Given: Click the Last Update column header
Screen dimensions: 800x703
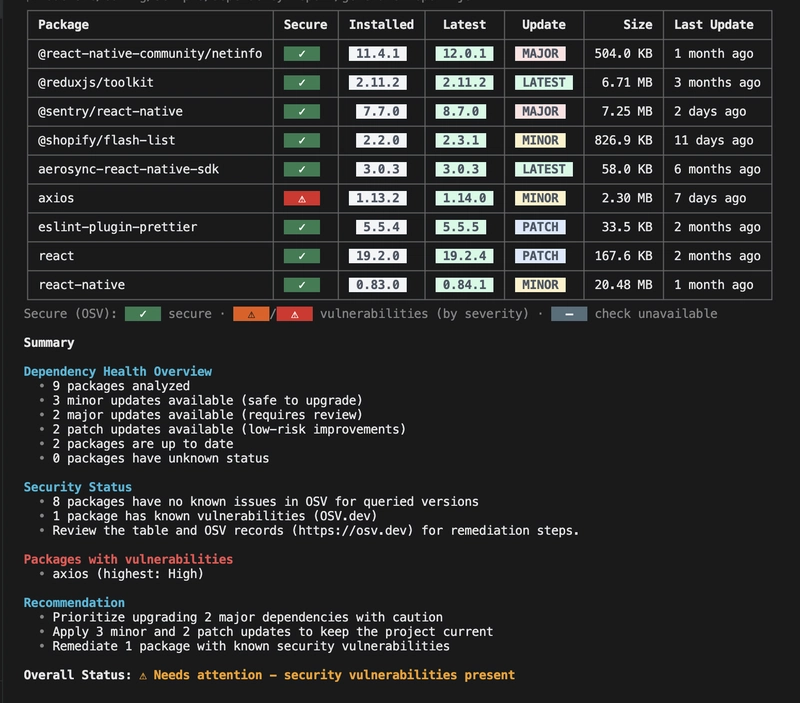Looking at the screenshot, I should tap(716, 24).
